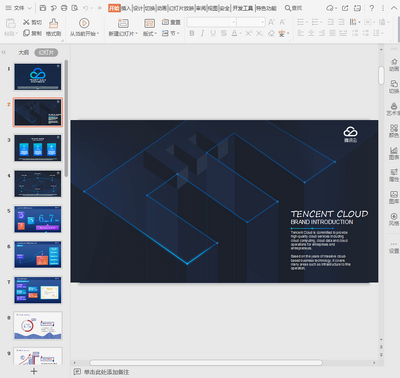Viewport: 400px width, 378px height.
Task: Expand more quick access toolbar items
Action: (100, 8)
